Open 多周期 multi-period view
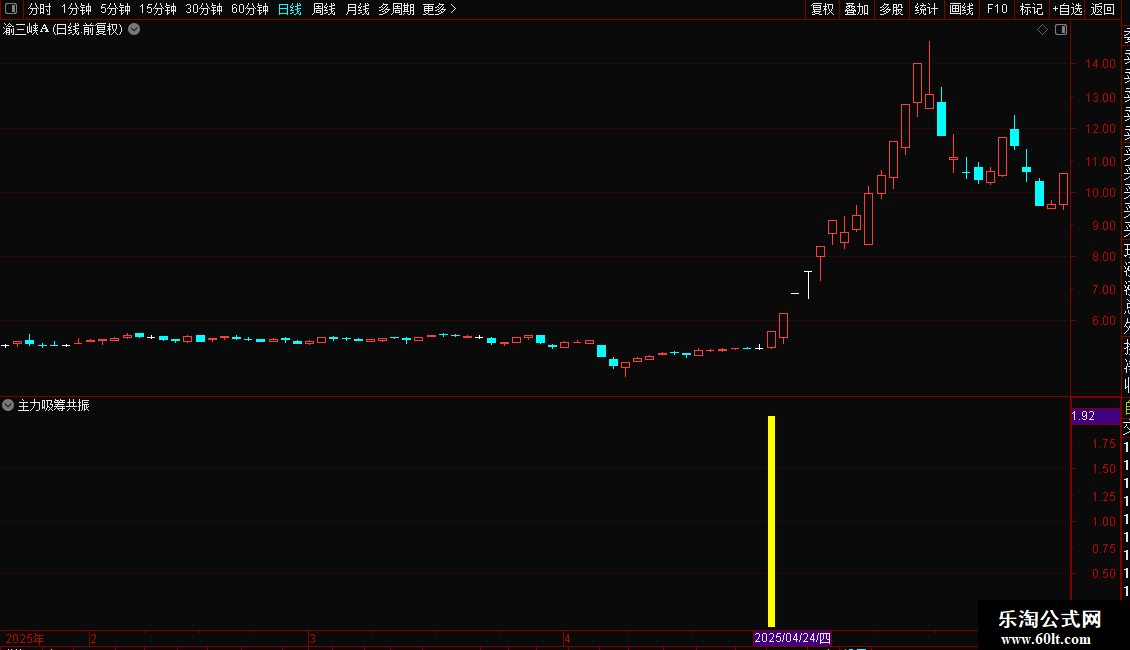This screenshot has width=1130, height=650. (396, 9)
